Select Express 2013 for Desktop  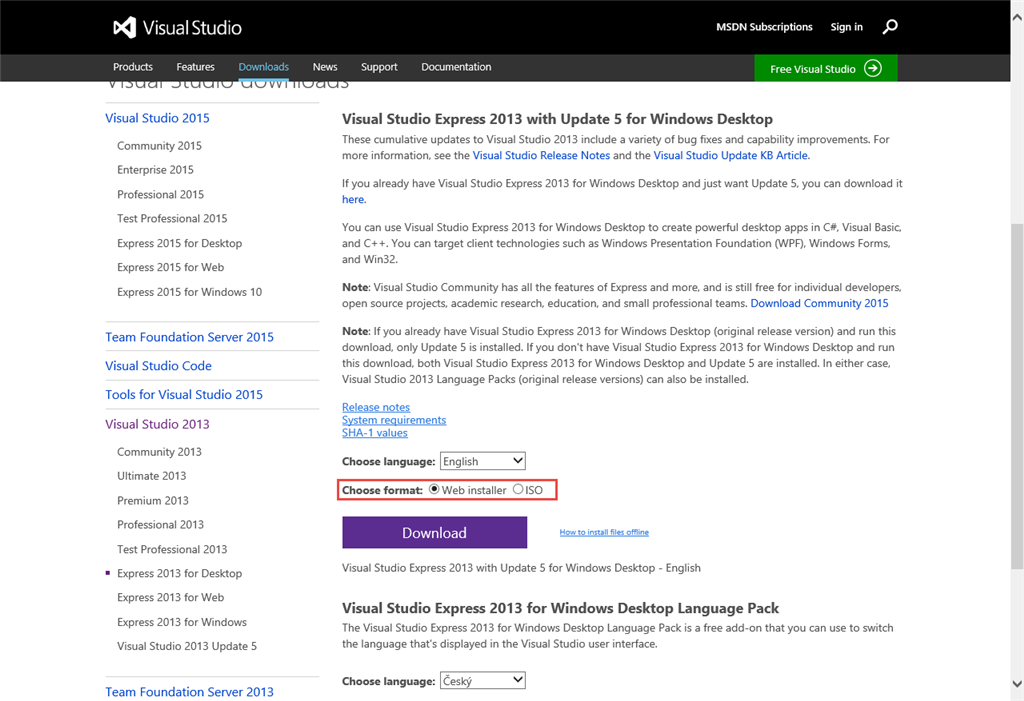click(x=180, y=574)
